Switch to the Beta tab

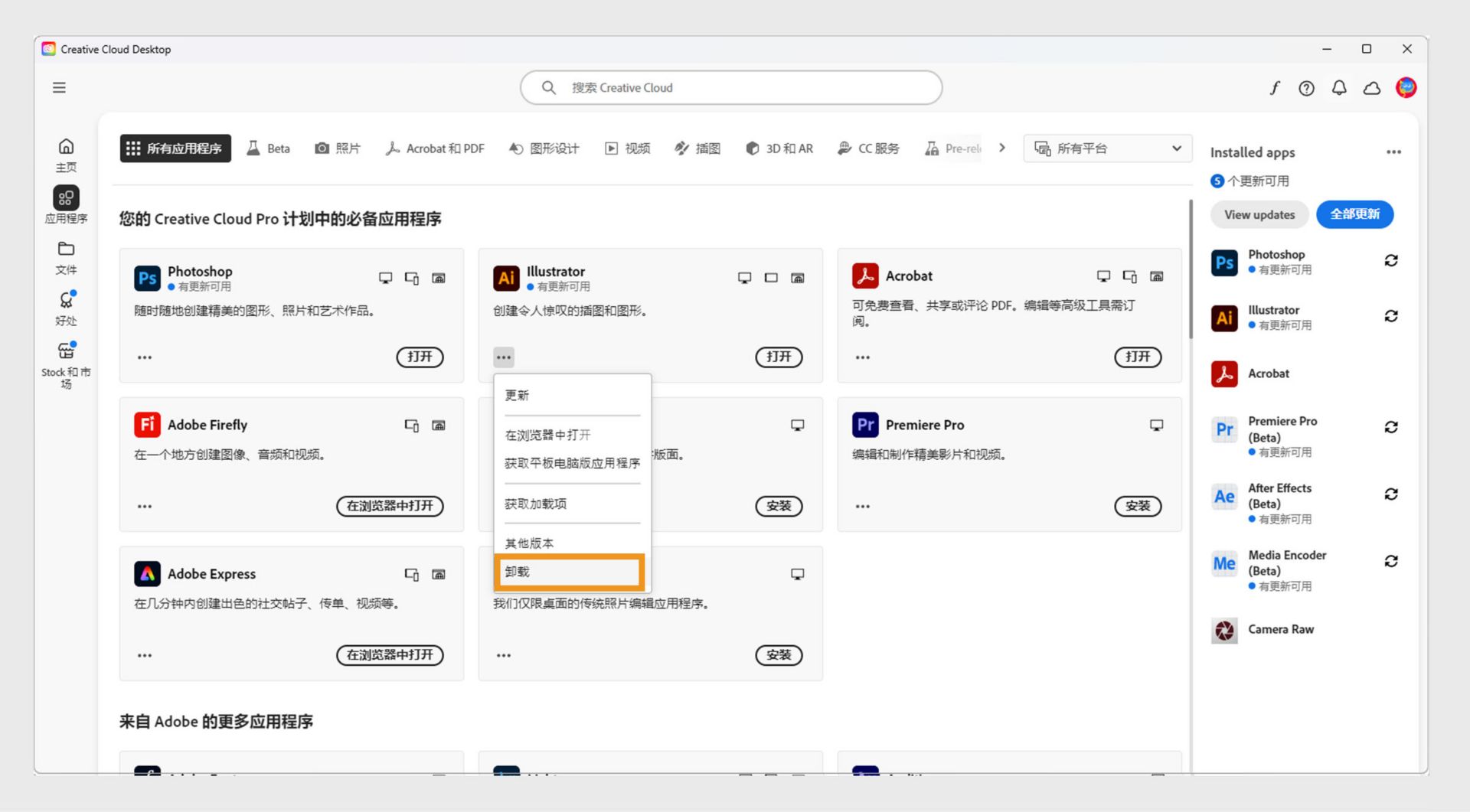pos(268,148)
